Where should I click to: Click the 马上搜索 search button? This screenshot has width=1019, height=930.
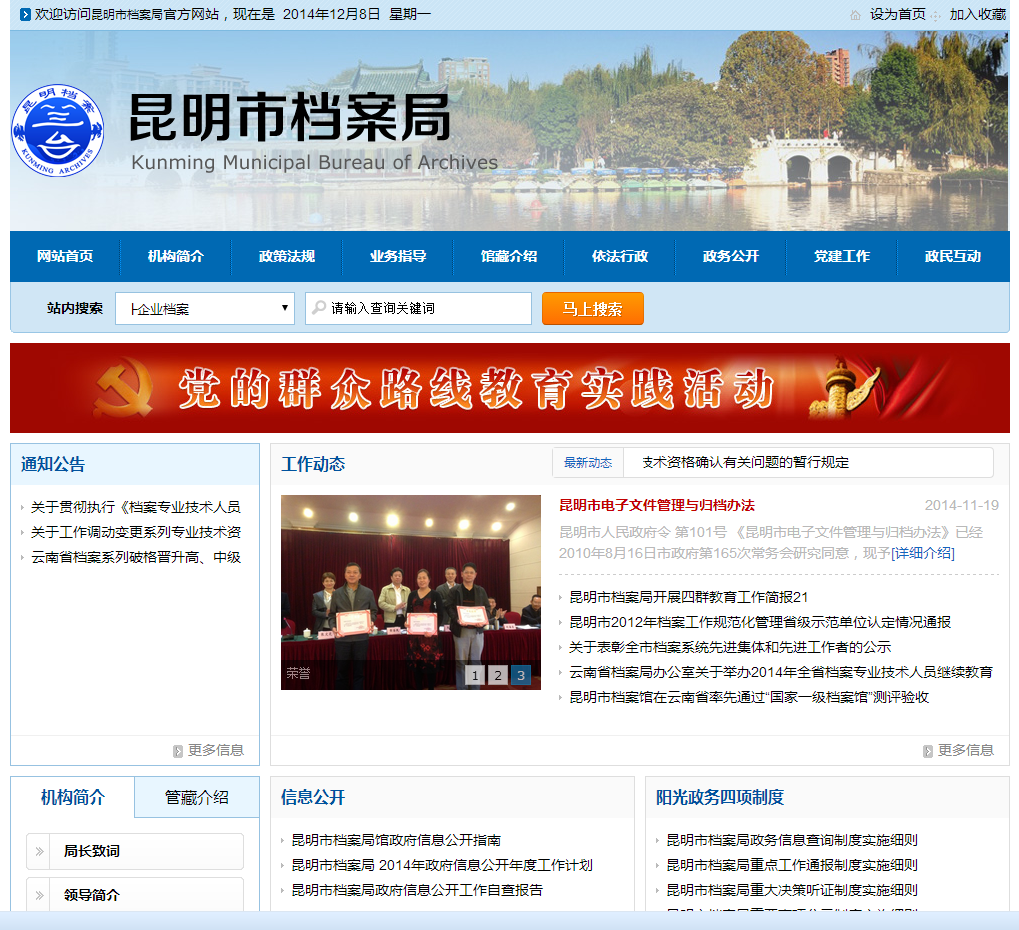(x=592, y=309)
